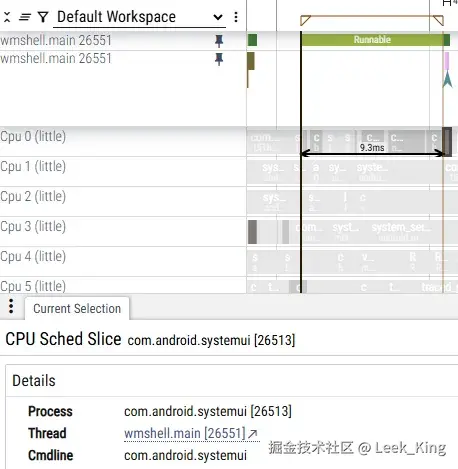Image resolution: width=458 pixels, height=469 pixels.
Task: Click the dark selected slice on Cpu 0
Action: point(447,141)
